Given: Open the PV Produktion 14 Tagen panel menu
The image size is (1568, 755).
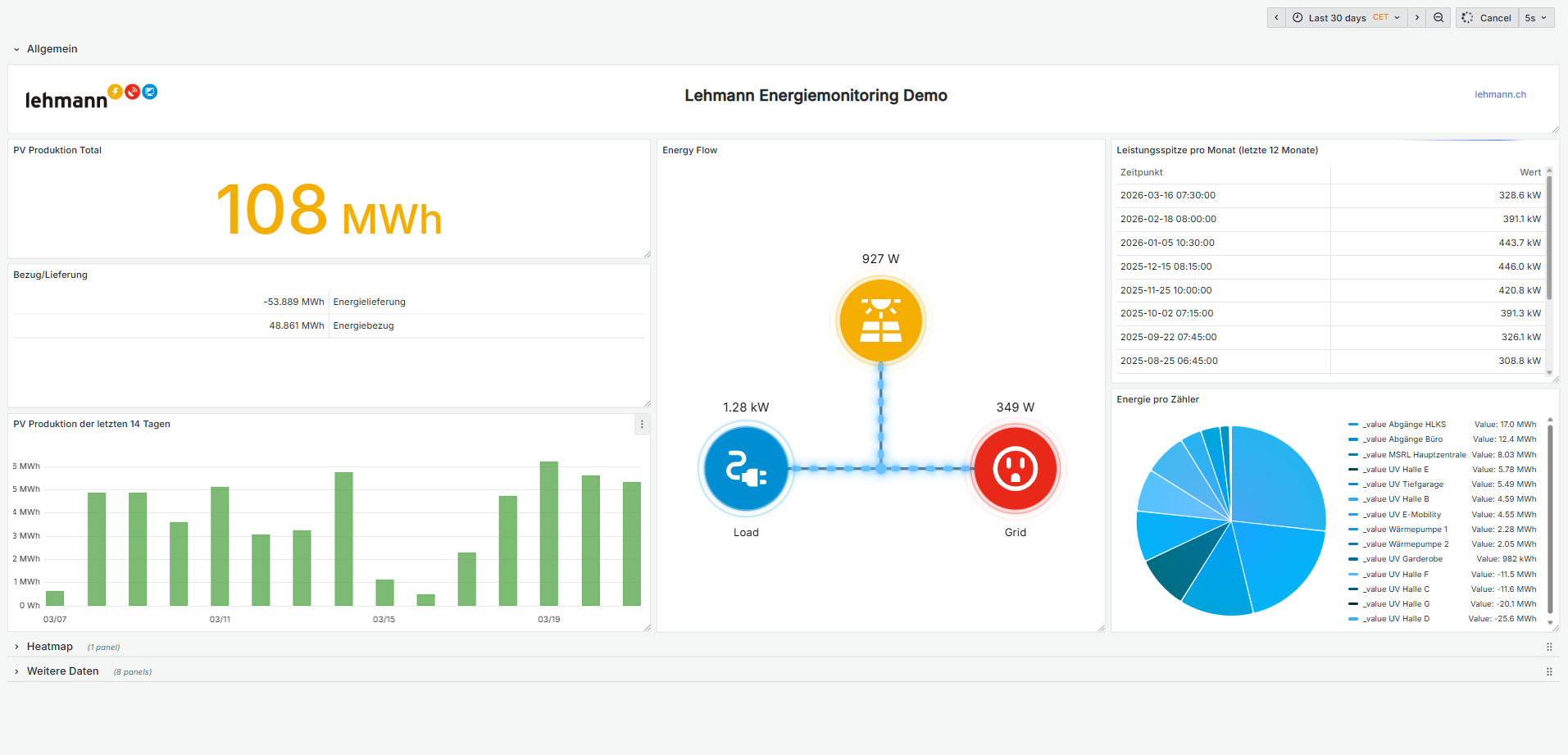Looking at the screenshot, I should pos(642,424).
